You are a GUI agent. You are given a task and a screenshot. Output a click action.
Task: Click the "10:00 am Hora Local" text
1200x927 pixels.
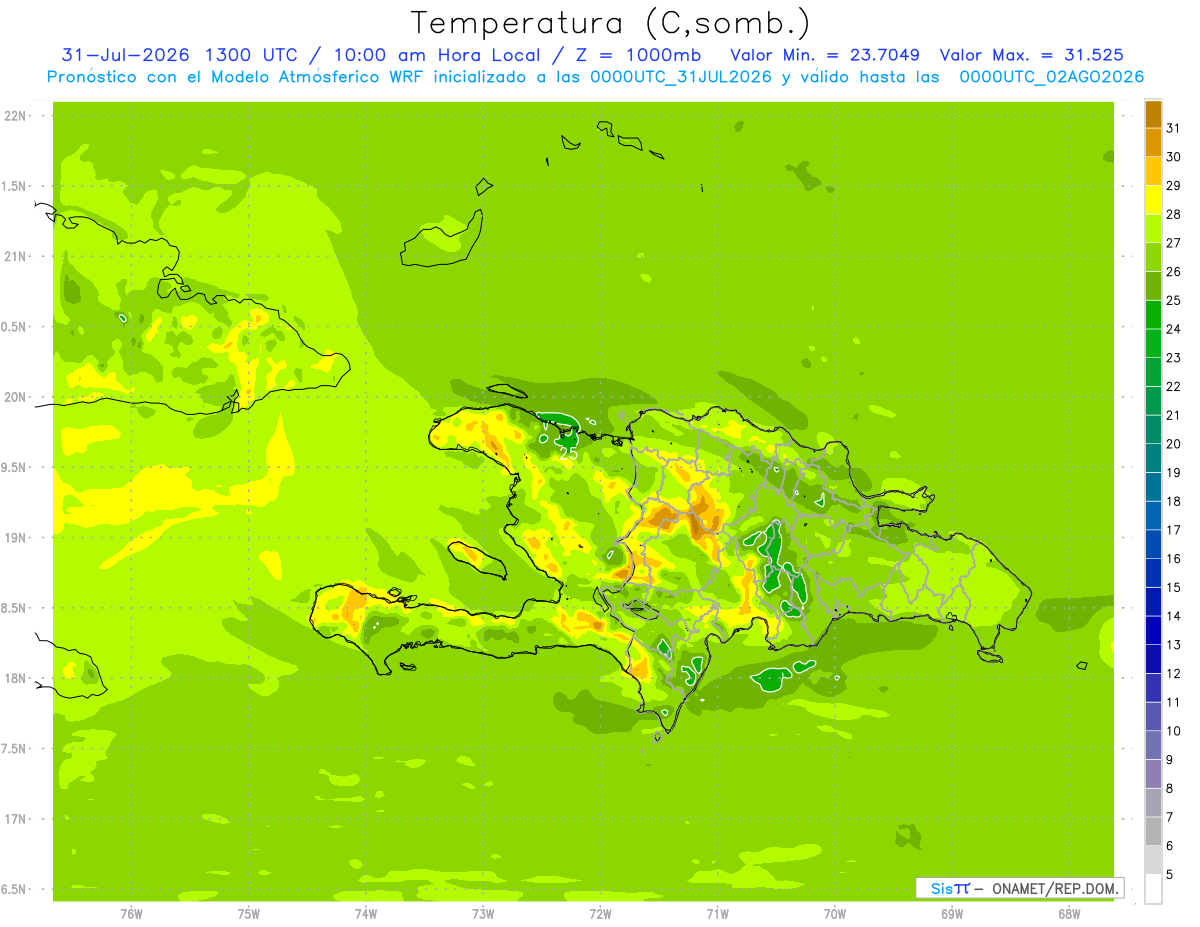[442, 54]
